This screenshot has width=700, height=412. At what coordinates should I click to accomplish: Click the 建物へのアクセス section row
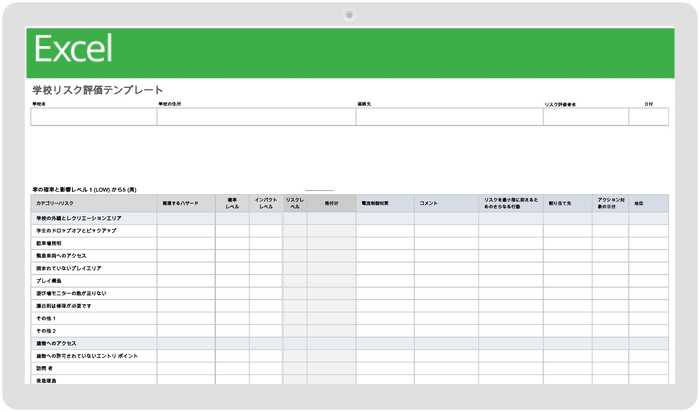tap(350, 343)
